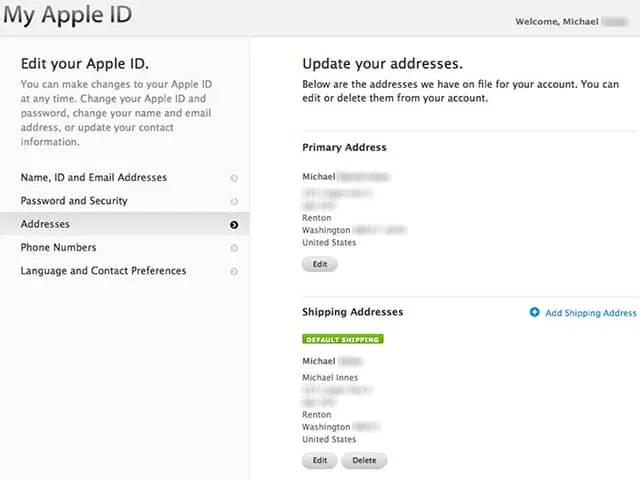Open the Phone Numbers section
Image resolution: width=640 pixels, height=480 pixels.
58,248
